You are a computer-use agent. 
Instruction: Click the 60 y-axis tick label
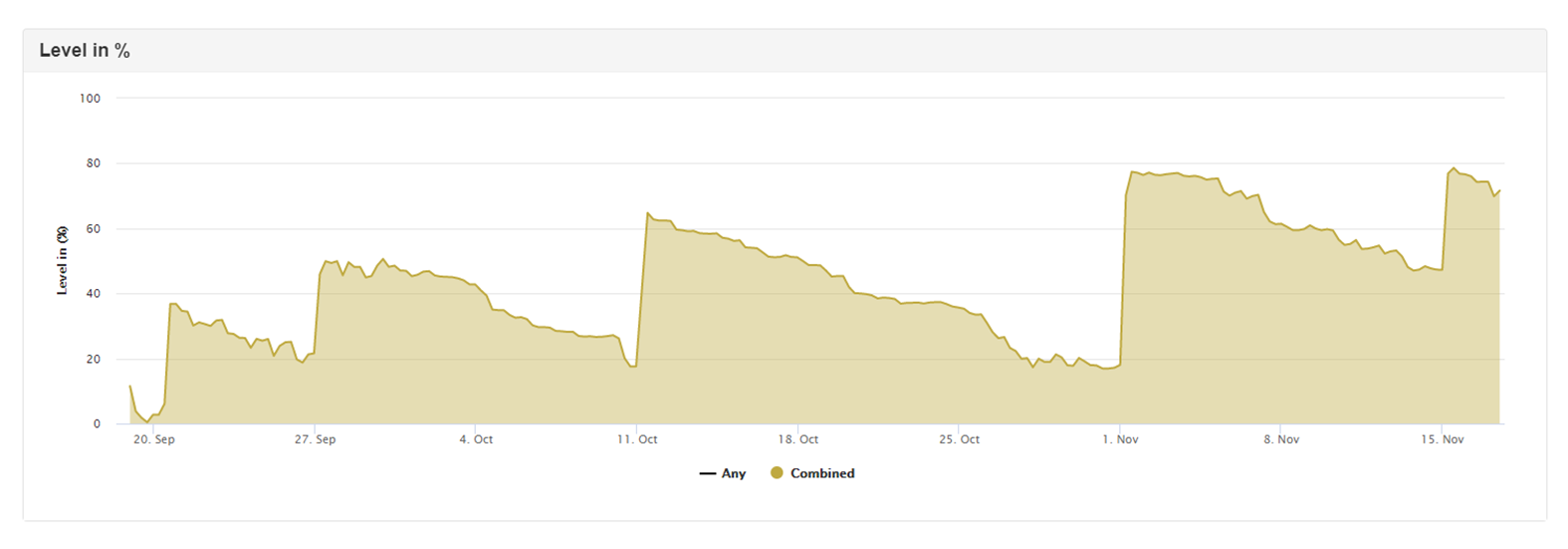(x=94, y=229)
